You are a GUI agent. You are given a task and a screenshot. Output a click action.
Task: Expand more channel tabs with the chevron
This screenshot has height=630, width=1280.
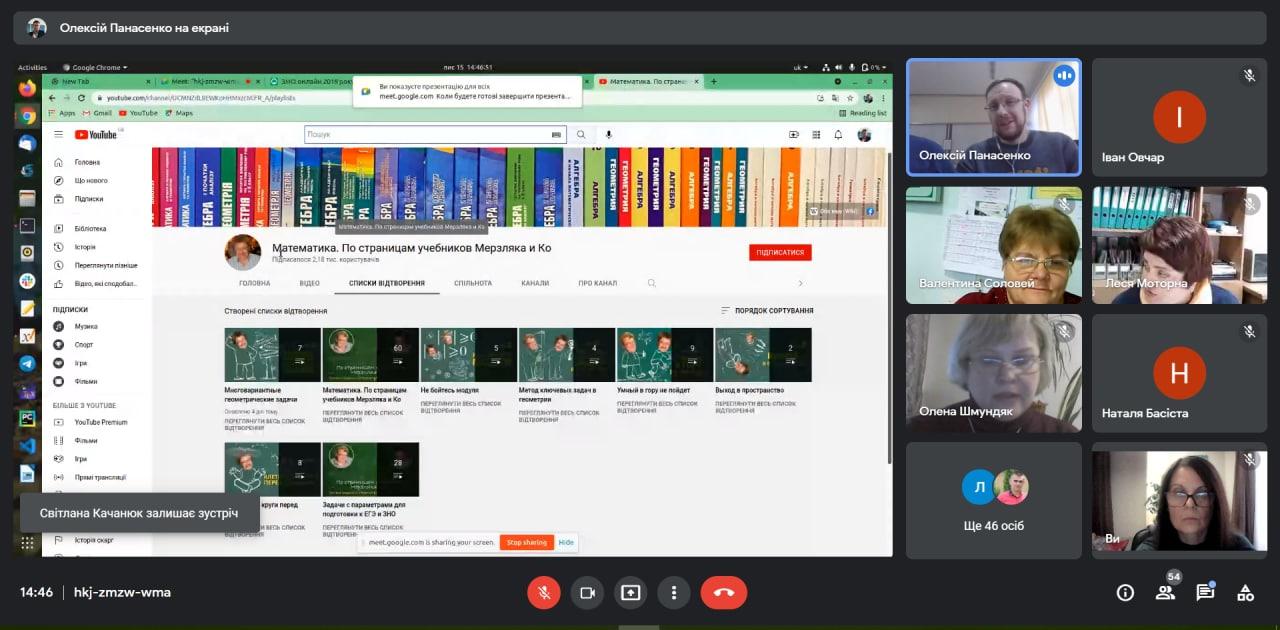point(799,283)
